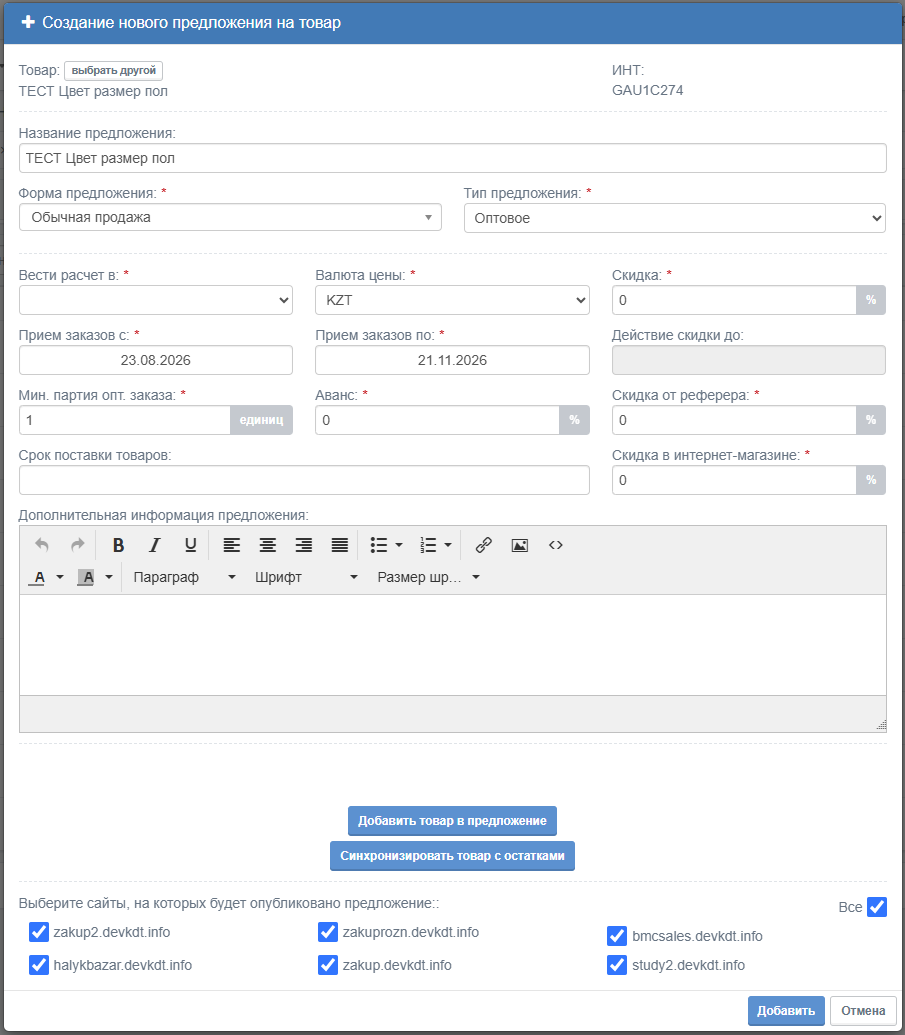This screenshot has width=905, height=1035.
Task: Open the Прием заказов по date field
Action: tap(452, 360)
